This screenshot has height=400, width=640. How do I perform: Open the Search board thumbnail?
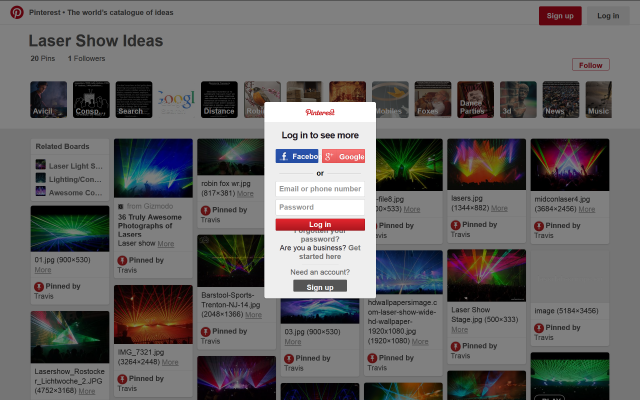click(x=134, y=100)
